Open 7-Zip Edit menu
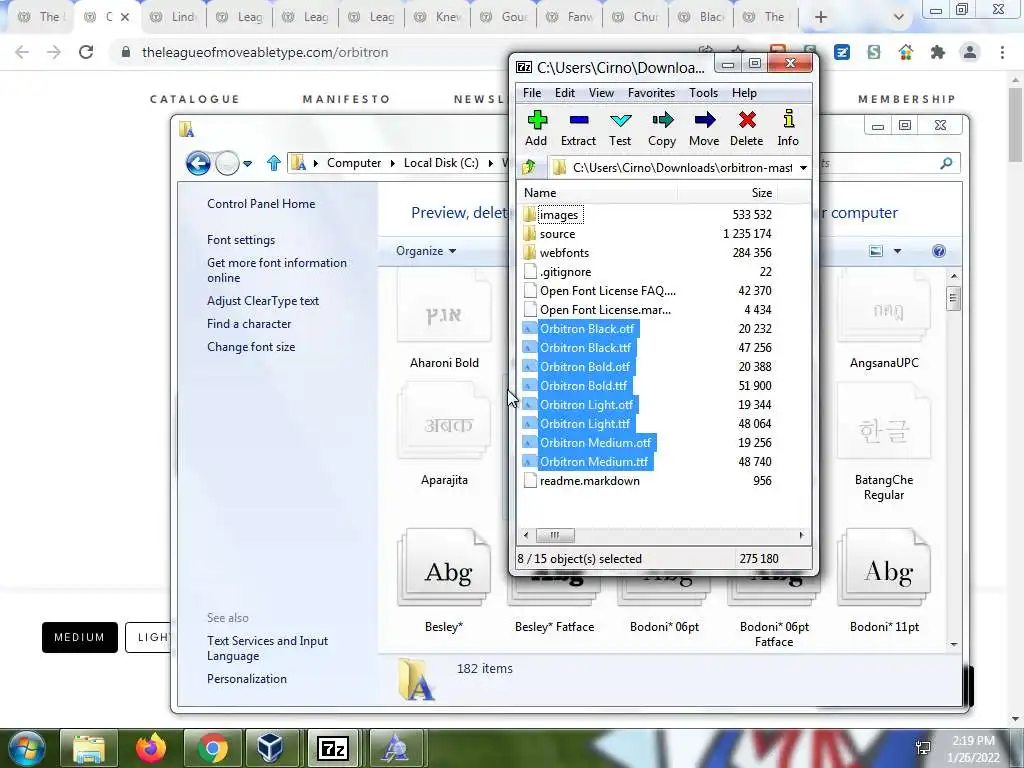The width and height of the screenshot is (1024, 768). click(x=565, y=93)
